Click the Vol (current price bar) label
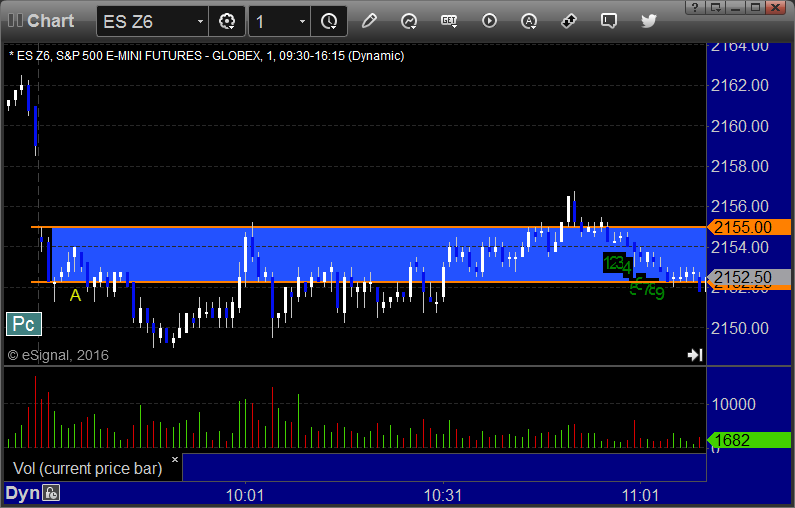Viewport: 795px width, 508px height. [x=88, y=468]
